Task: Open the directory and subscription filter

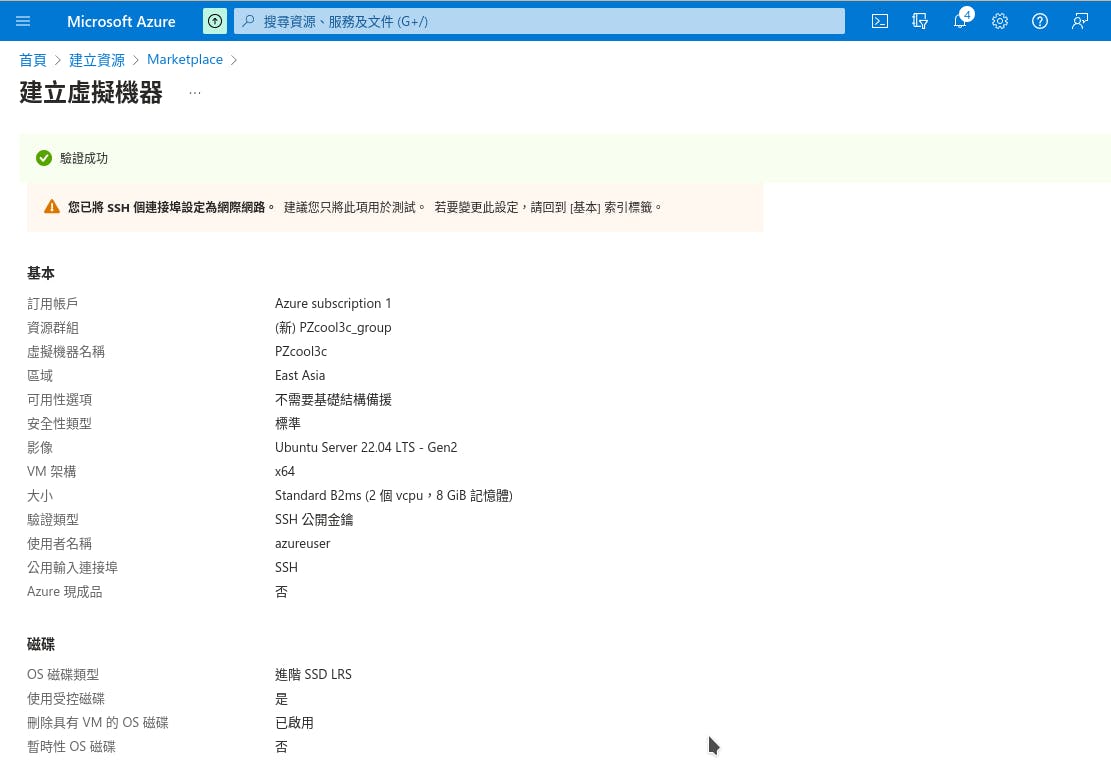Action: tap(920, 21)
